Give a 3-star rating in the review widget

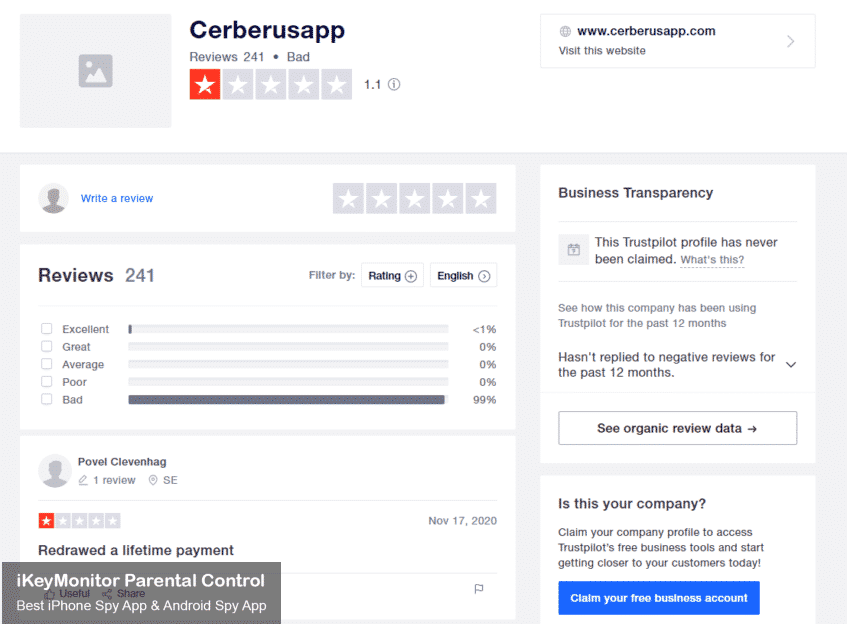(x=414, y=199)
